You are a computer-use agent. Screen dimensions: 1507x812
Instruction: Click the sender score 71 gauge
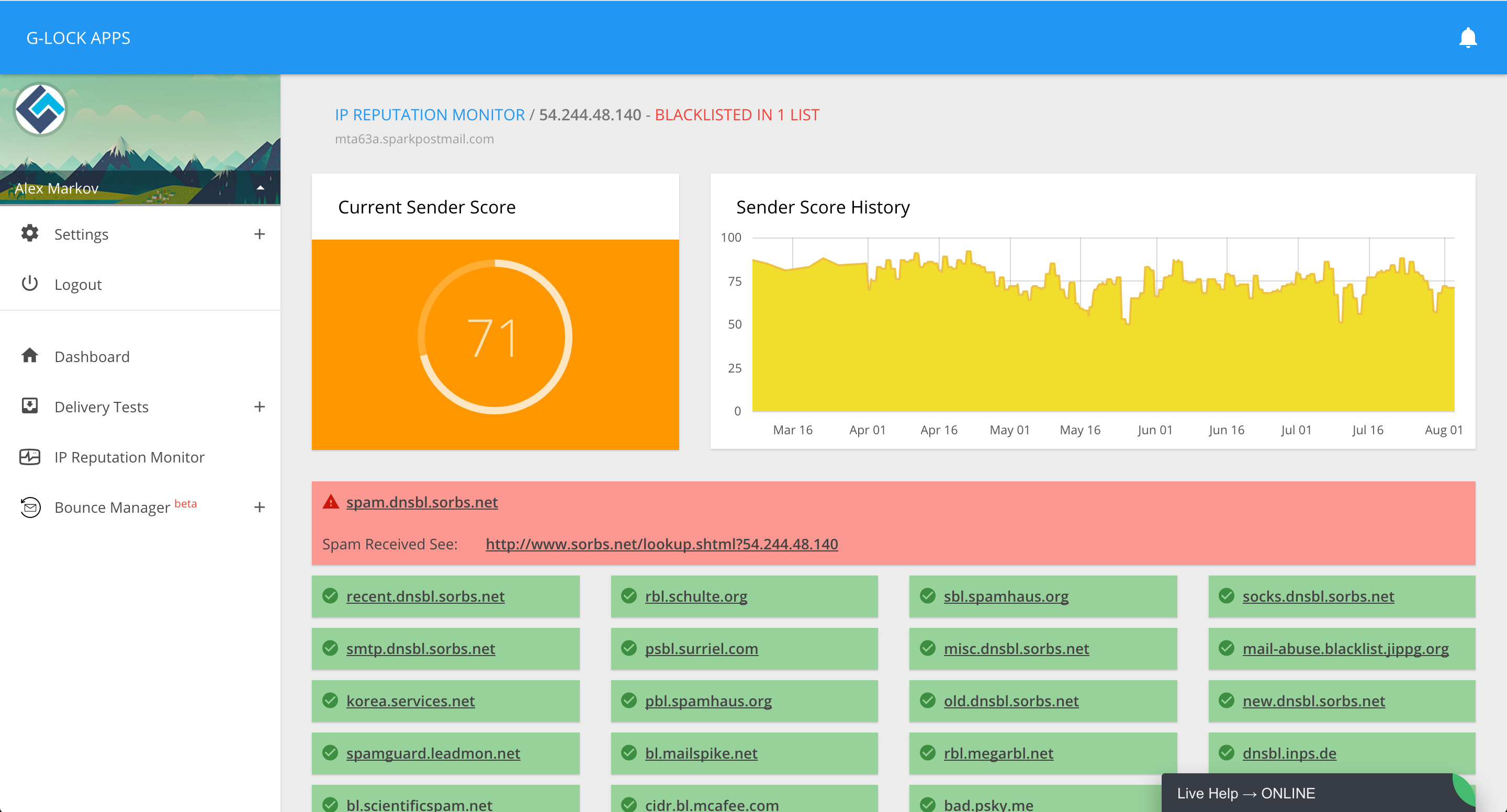pos(494,337)
